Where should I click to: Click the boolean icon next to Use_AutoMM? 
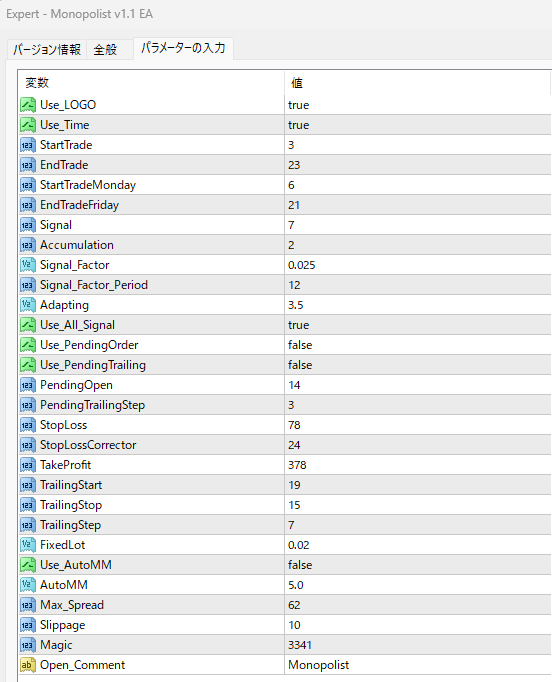tap(28, 565)
